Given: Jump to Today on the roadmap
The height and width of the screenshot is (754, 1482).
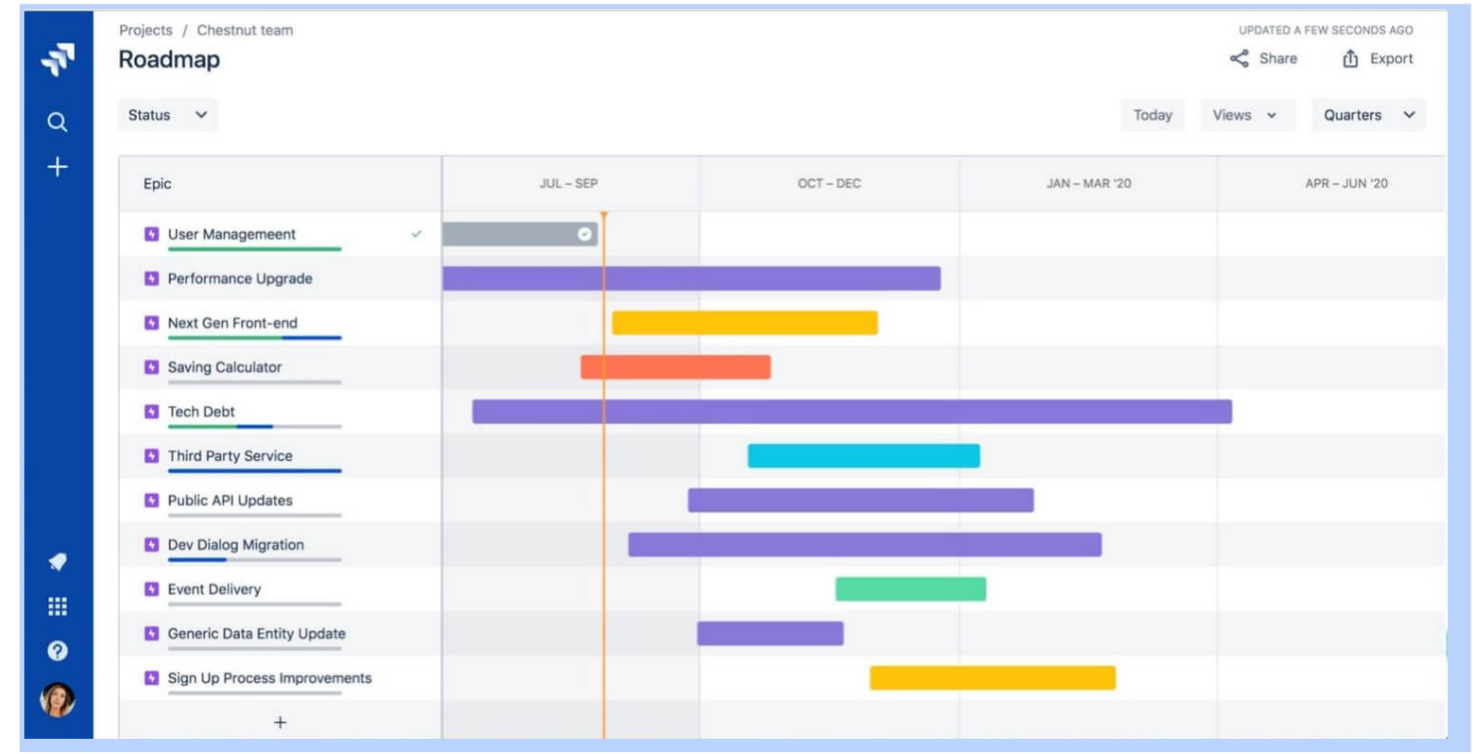Looking at the screenshot, I should point(1152,115).
